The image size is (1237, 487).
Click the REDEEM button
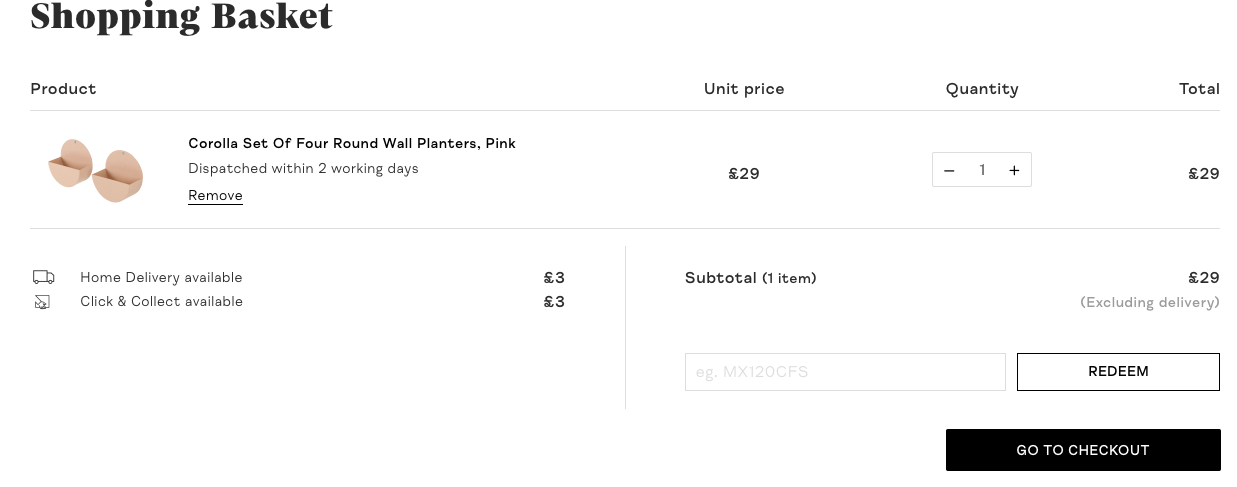pos(1118,372)
